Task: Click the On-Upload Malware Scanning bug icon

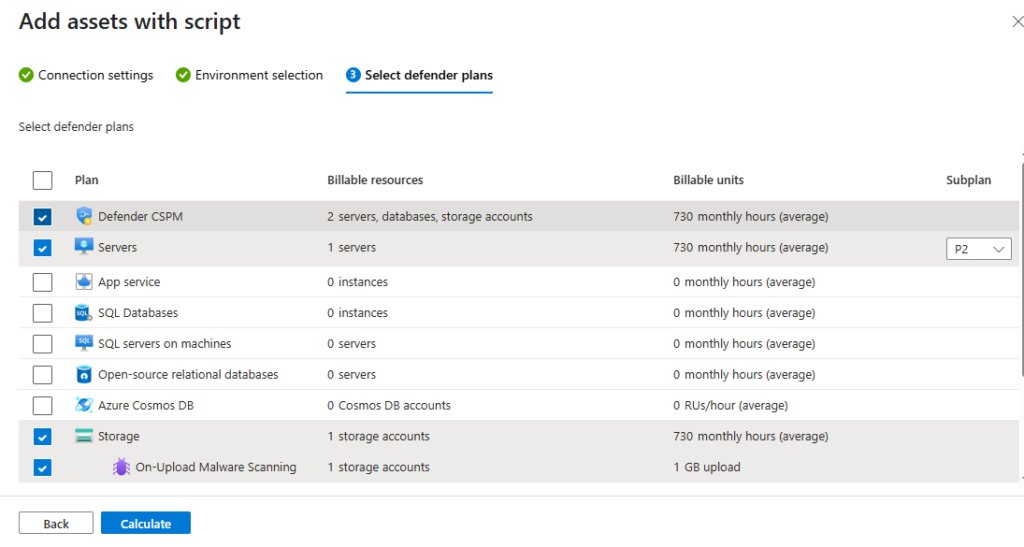Action: 121,467
